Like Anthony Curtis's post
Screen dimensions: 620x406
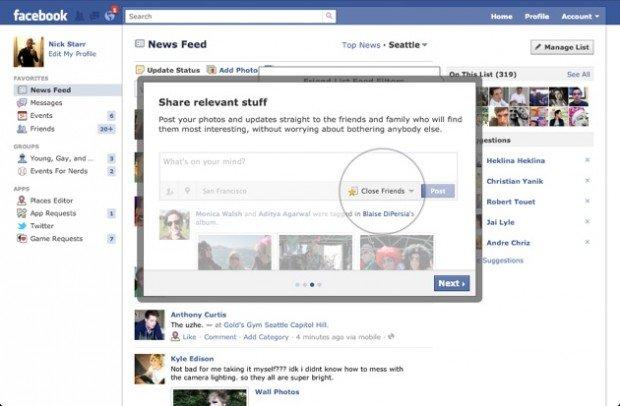pyautogui.click(x=189, y=337)
